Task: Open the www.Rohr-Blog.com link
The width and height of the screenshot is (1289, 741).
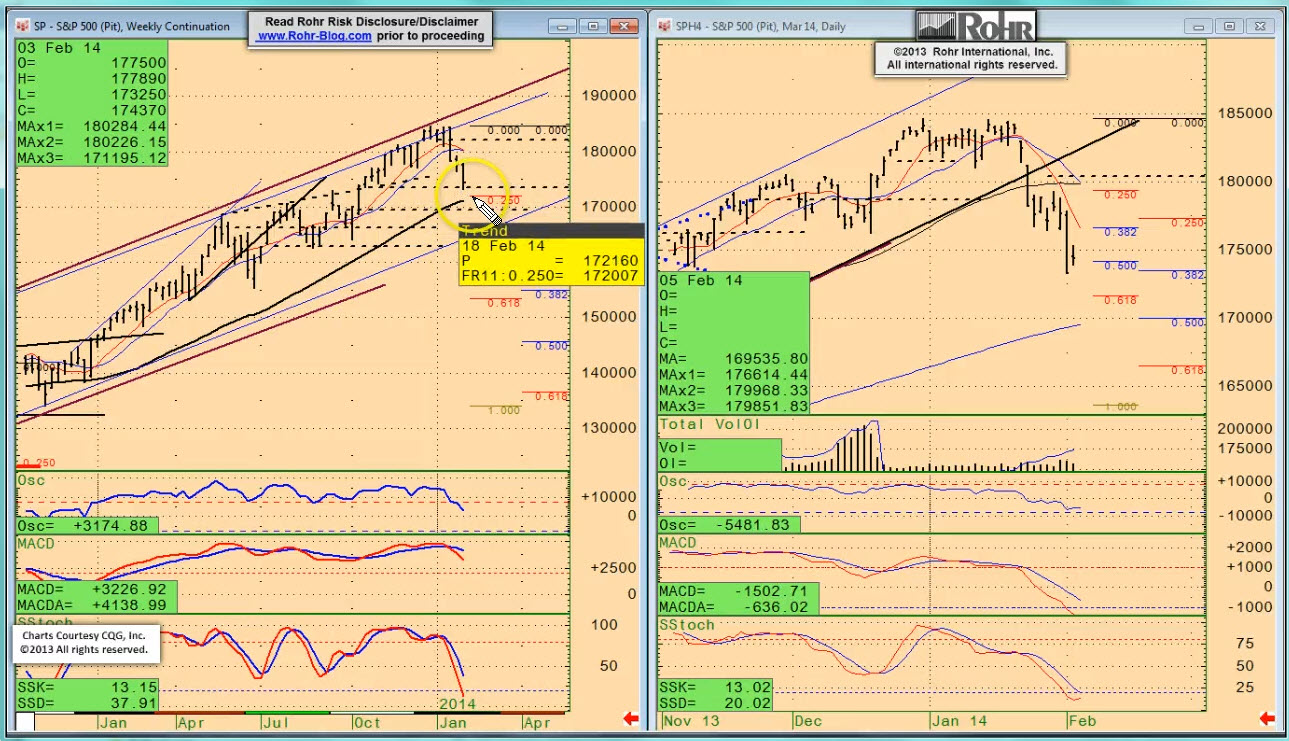Action: [x=314, y=36]
